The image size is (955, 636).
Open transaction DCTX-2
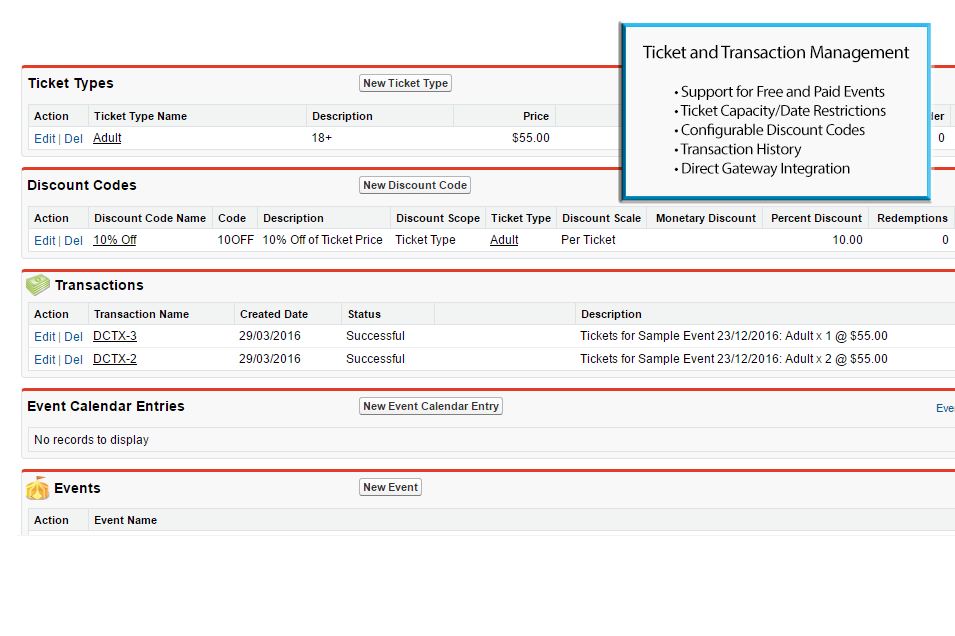pos(115,359)
